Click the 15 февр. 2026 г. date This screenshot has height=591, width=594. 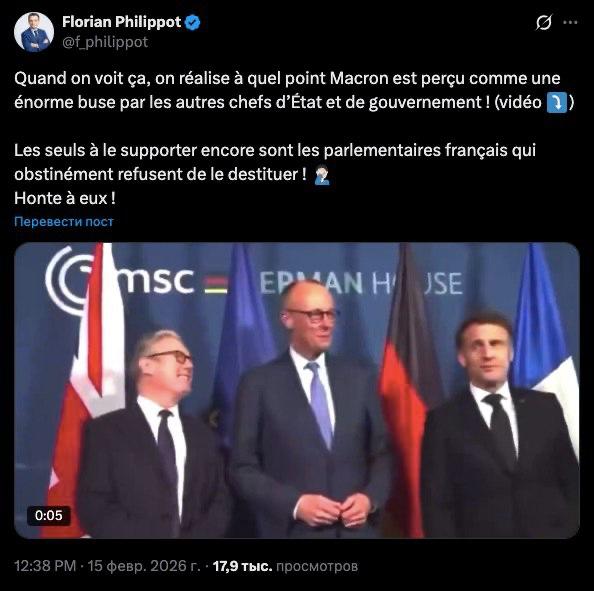click(144, 566)
